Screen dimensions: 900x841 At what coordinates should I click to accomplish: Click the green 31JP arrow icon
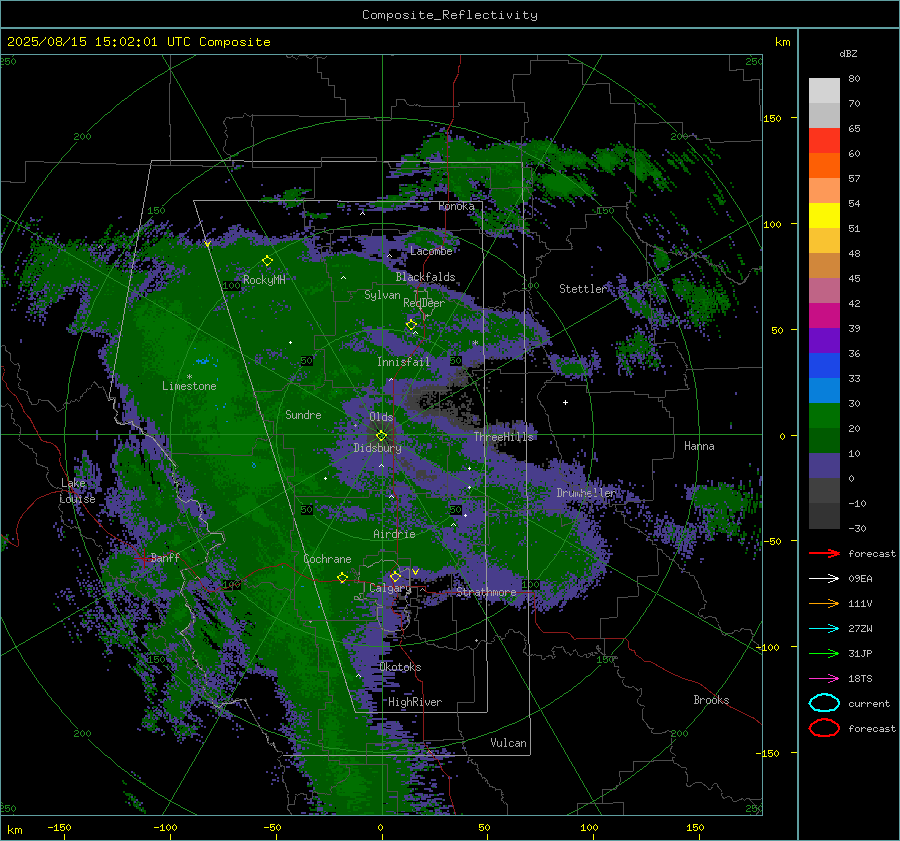tap(824, 653)
